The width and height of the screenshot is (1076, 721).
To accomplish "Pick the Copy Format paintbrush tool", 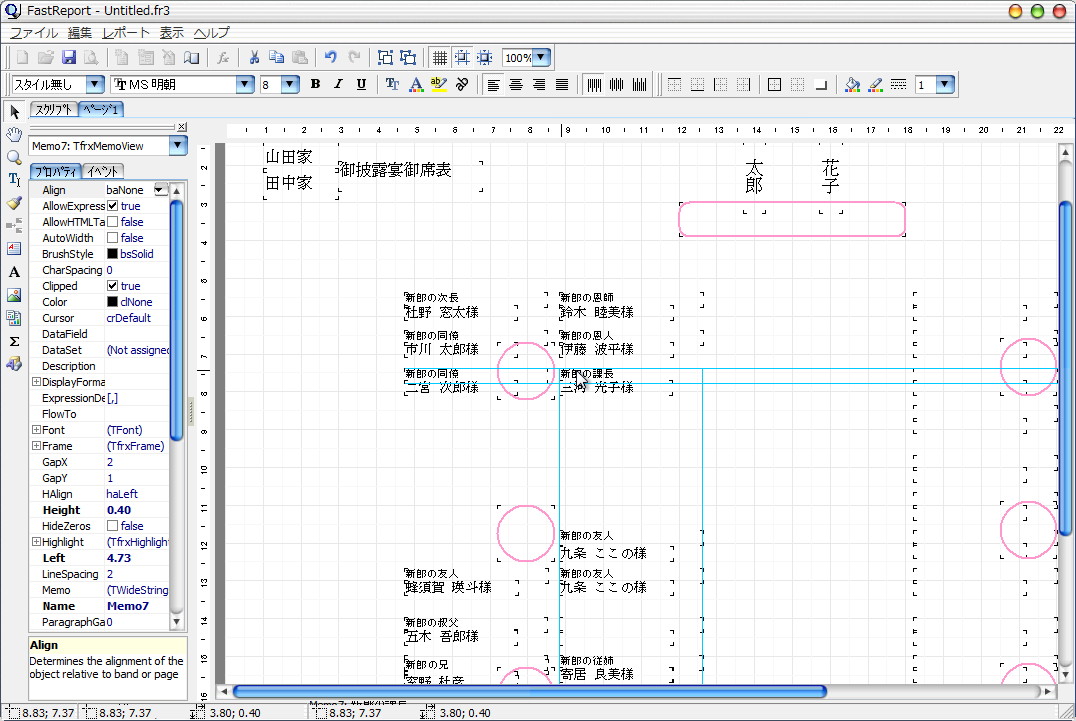I will click(x=14, y=203).
